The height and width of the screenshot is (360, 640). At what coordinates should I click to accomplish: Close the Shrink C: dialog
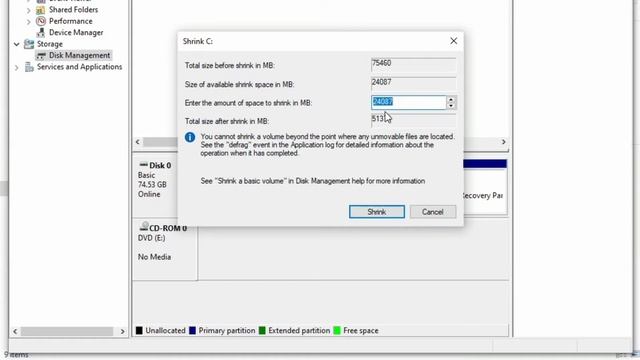tap(453, 41)
